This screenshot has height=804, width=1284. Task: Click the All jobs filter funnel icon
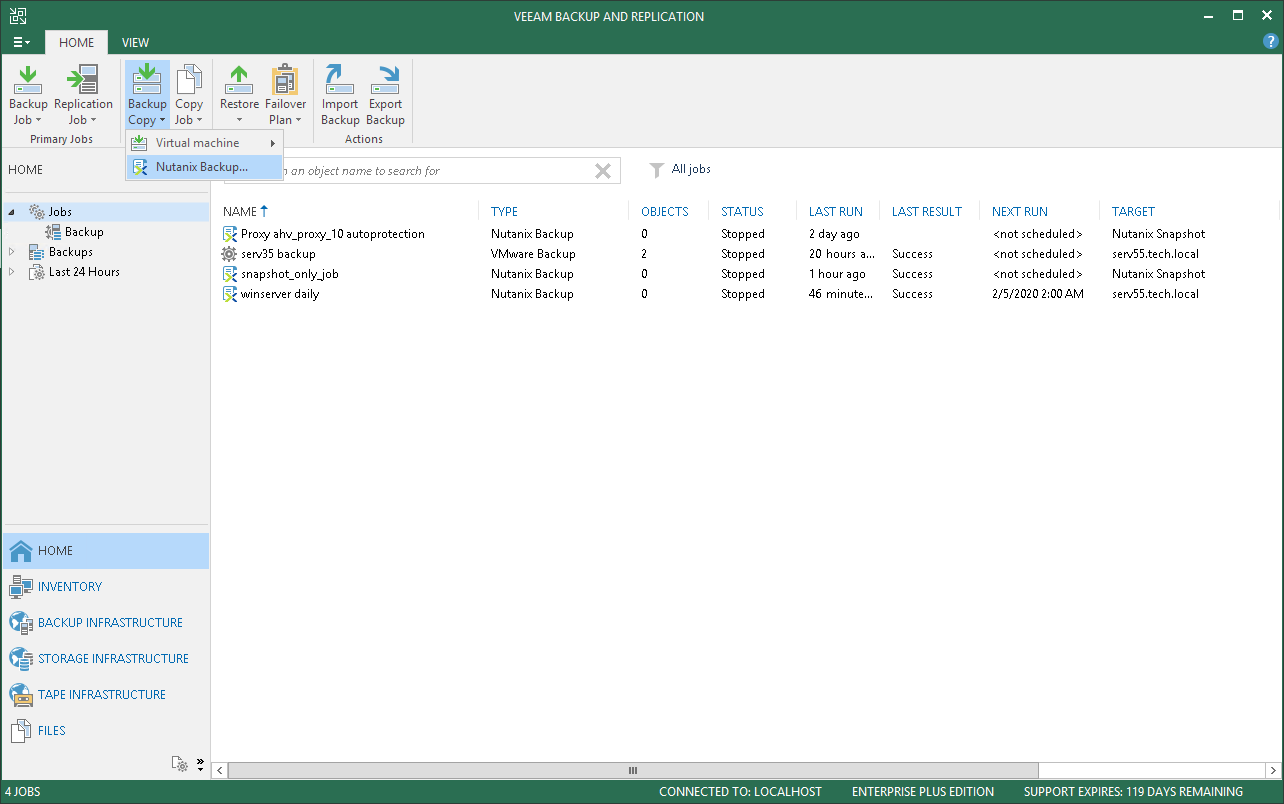tap(656, 170)
